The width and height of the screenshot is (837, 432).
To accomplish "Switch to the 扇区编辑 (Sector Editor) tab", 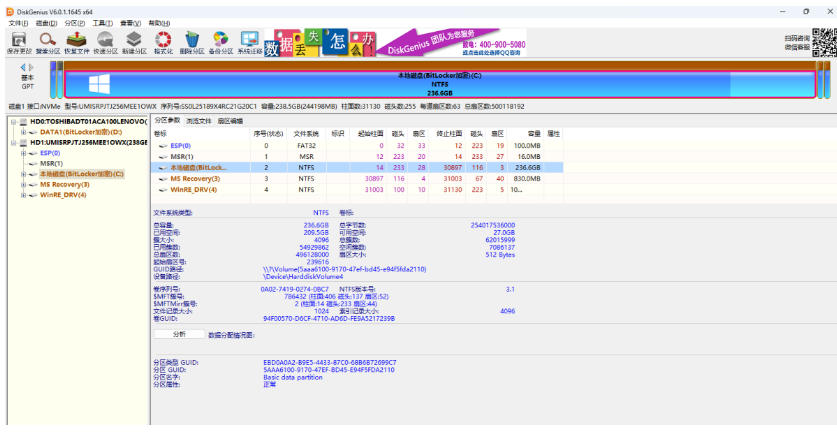I will coord(230,120).
